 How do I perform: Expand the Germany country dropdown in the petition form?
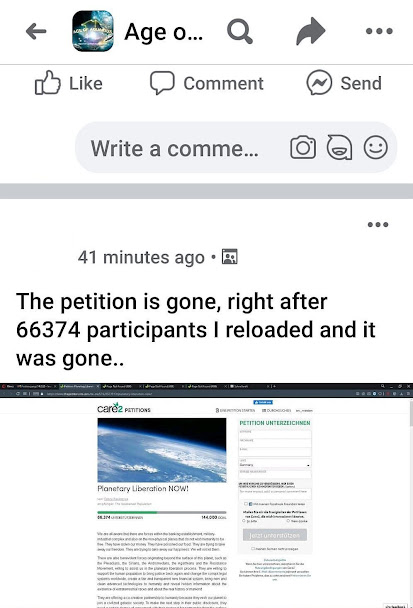(x=275, y=464)
